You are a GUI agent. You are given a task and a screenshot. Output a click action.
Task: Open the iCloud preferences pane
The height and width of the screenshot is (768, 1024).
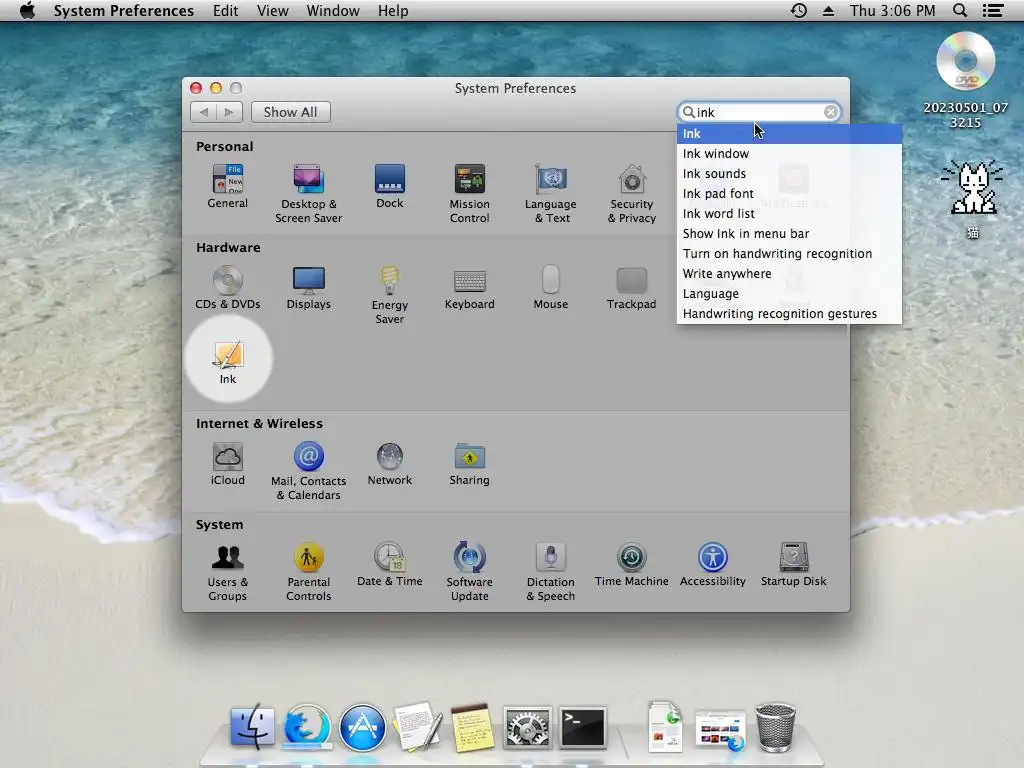point(227,464)
